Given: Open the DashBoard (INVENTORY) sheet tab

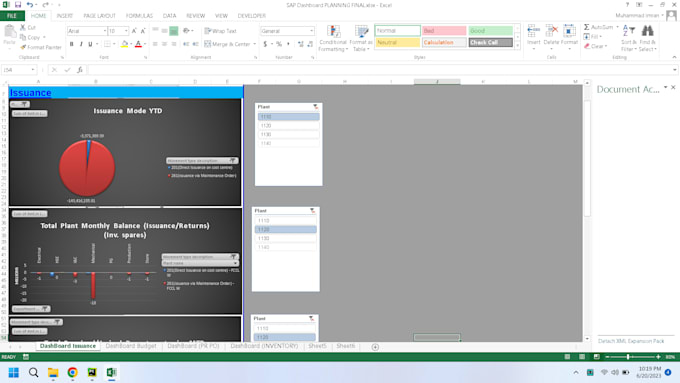Looking at the screenshot, I should (x=264, y=346).
